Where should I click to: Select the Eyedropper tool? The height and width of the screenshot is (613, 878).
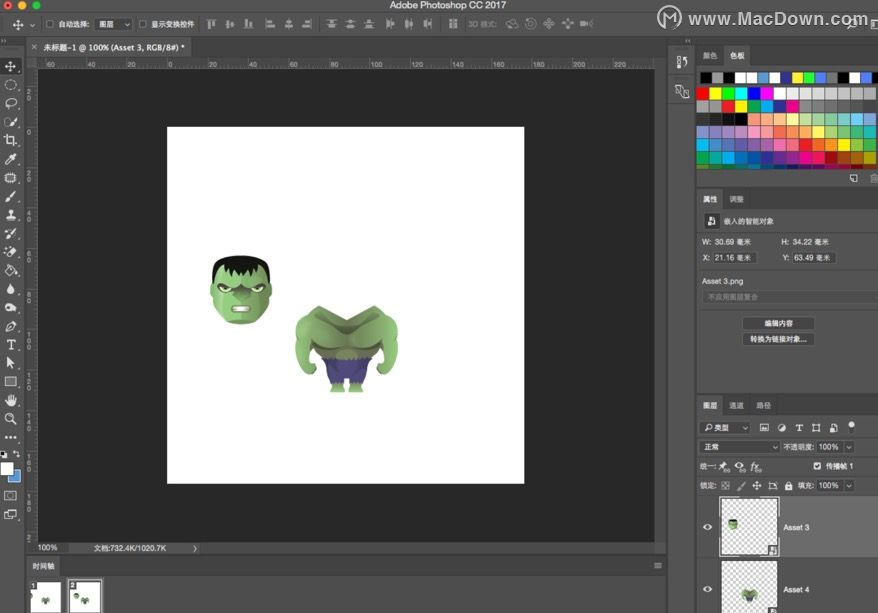pos(11,160)
